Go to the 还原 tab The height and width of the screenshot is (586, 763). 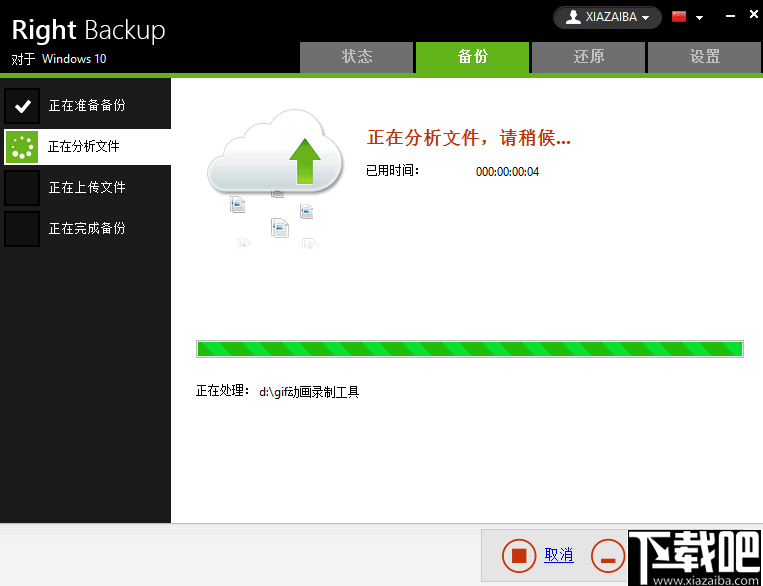pos(588,57)
